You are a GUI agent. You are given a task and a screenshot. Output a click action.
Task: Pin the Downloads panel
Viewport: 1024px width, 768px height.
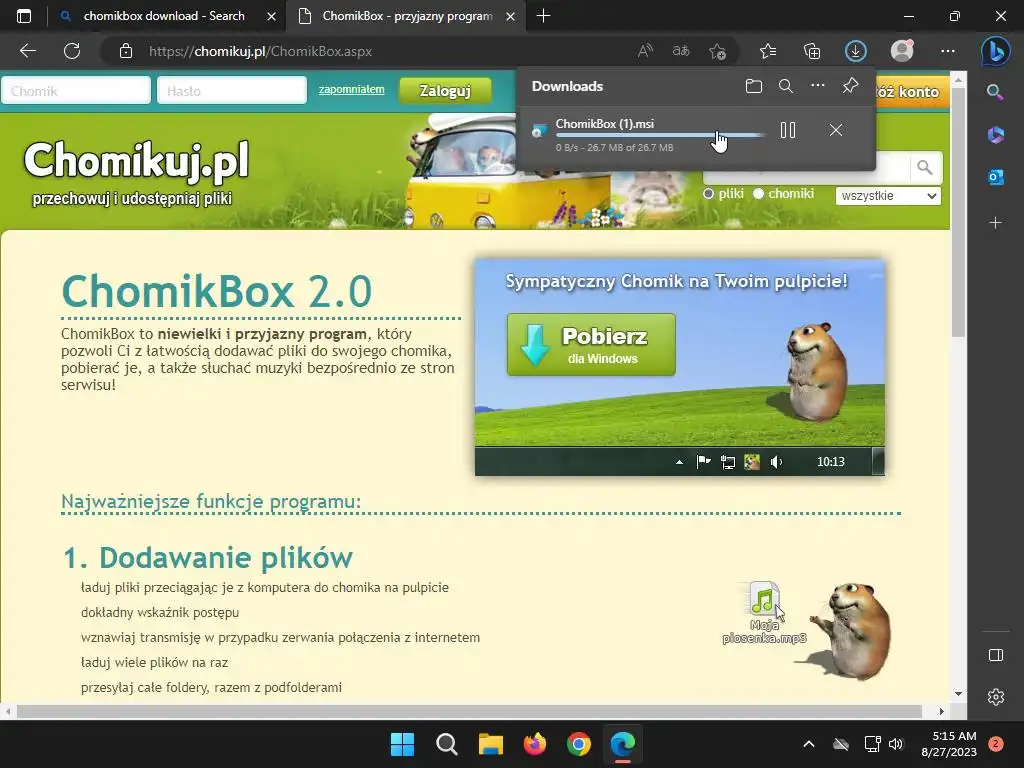click(850, 86)
